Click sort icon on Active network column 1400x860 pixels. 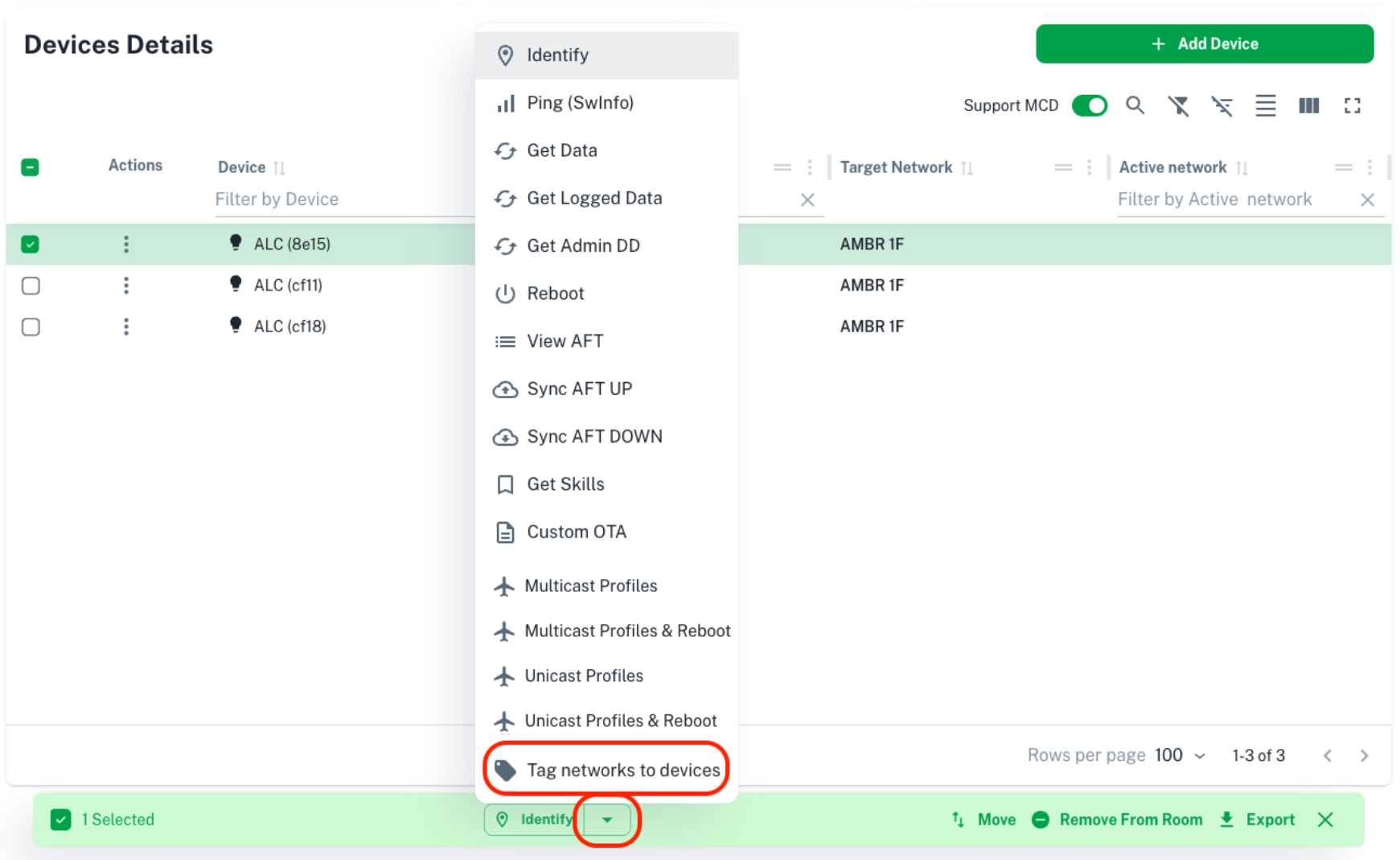(x=1242, y=168)
